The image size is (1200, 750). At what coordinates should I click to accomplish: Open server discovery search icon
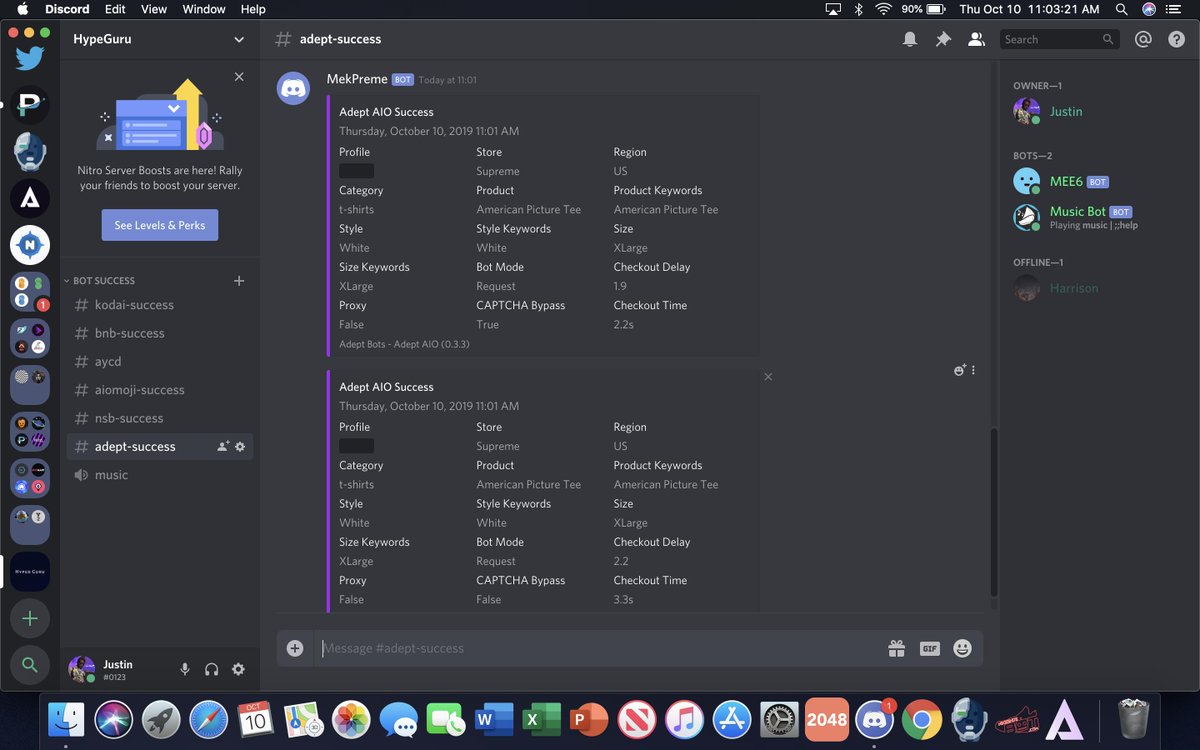30,665
